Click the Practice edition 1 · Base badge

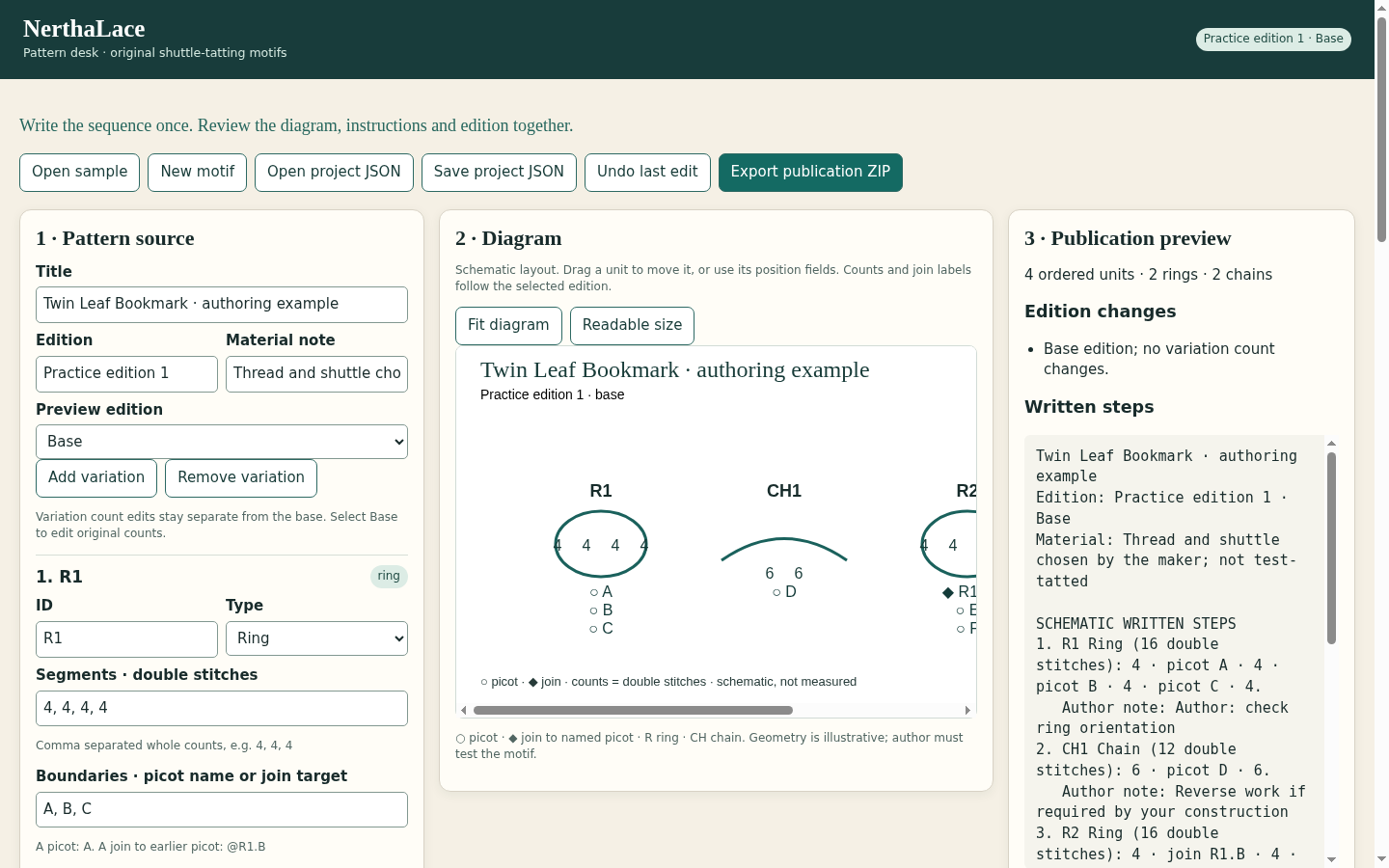(x=1273, y=39)
